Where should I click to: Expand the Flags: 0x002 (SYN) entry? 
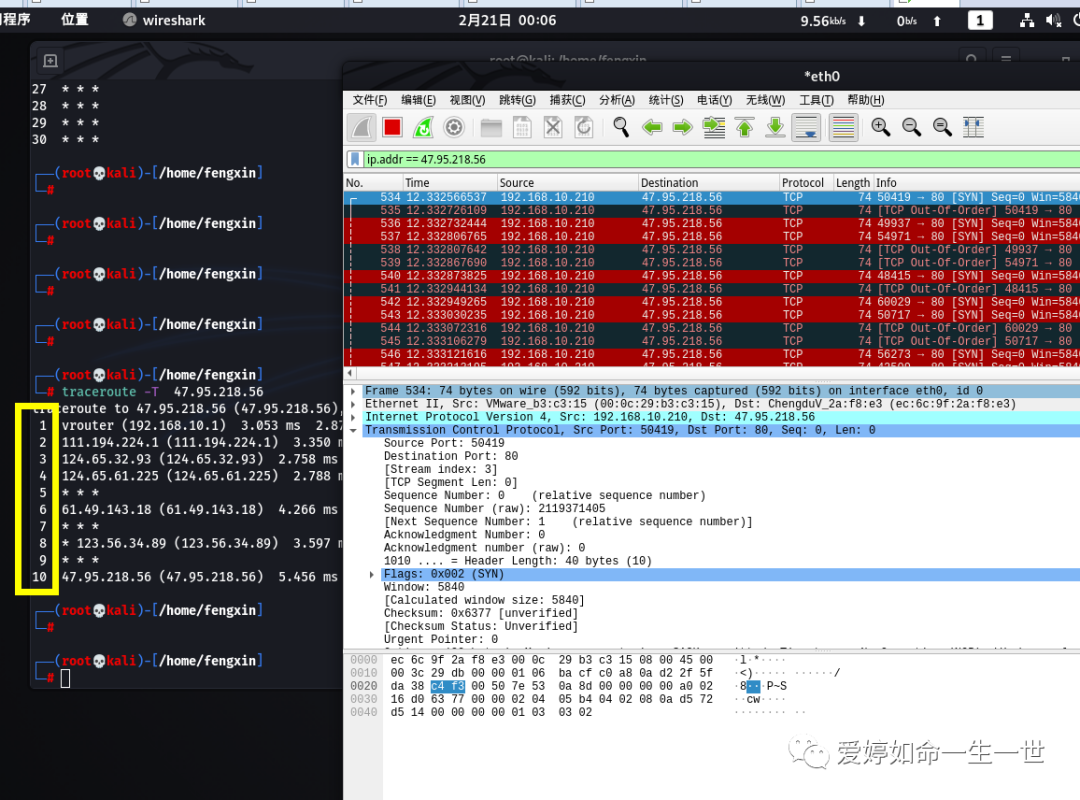click(372, 575)
